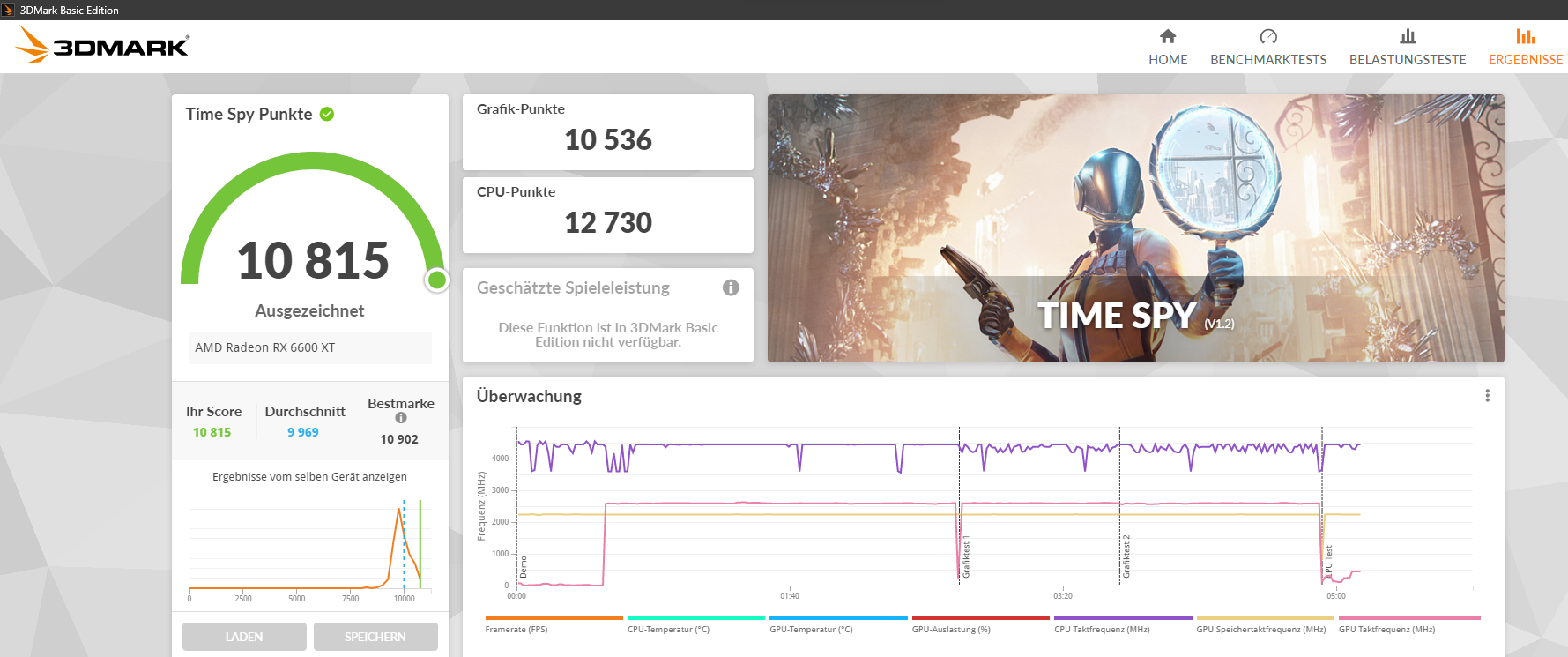
Task: Click the Ergebnisse orange bars icon
Action: click(x=1526, y=36)
